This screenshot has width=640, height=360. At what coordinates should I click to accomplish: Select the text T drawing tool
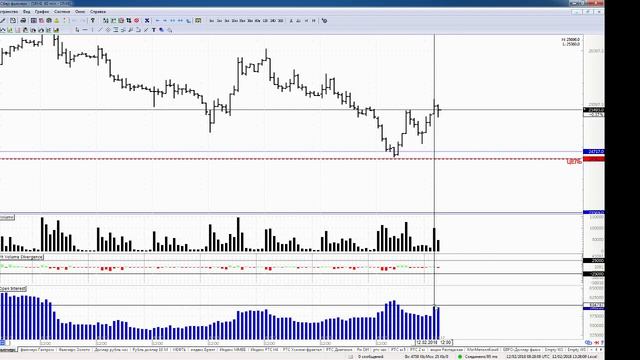click(154, 30)
